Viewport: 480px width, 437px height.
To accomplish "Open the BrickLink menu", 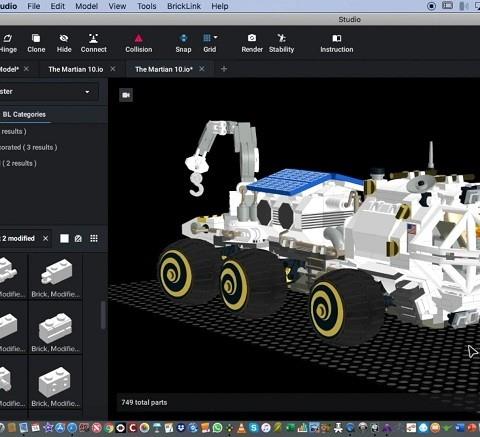I will 184,6.
